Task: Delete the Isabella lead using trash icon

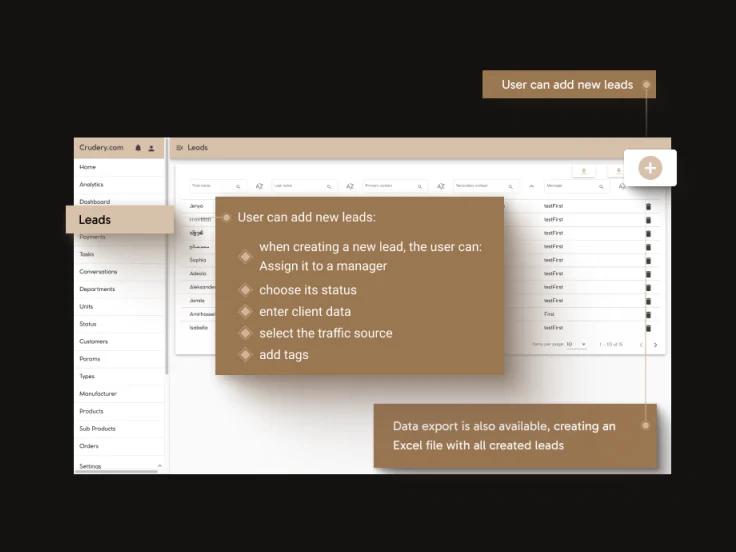Action: (648, 328)
